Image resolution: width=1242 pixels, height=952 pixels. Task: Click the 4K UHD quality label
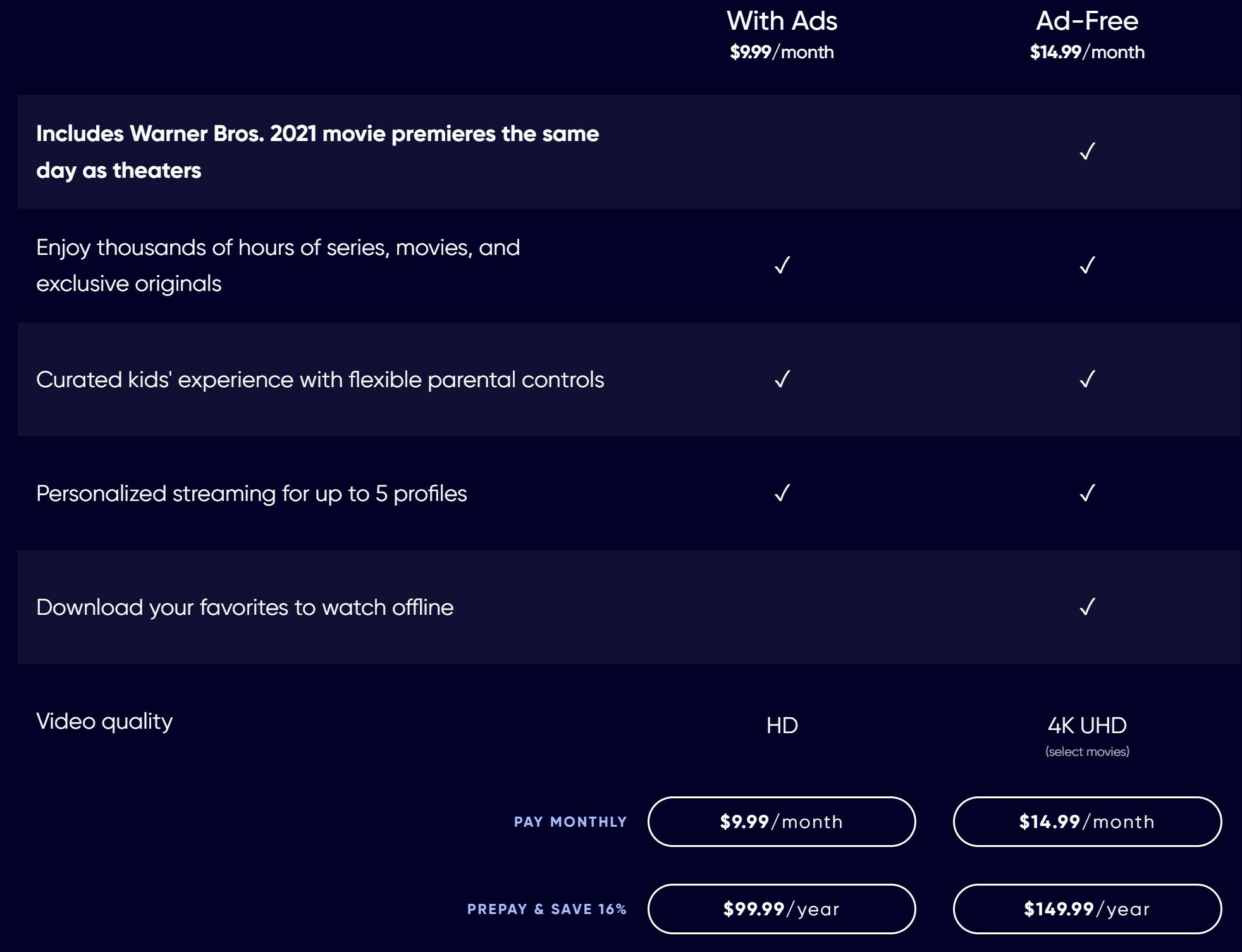point(1087,725)
